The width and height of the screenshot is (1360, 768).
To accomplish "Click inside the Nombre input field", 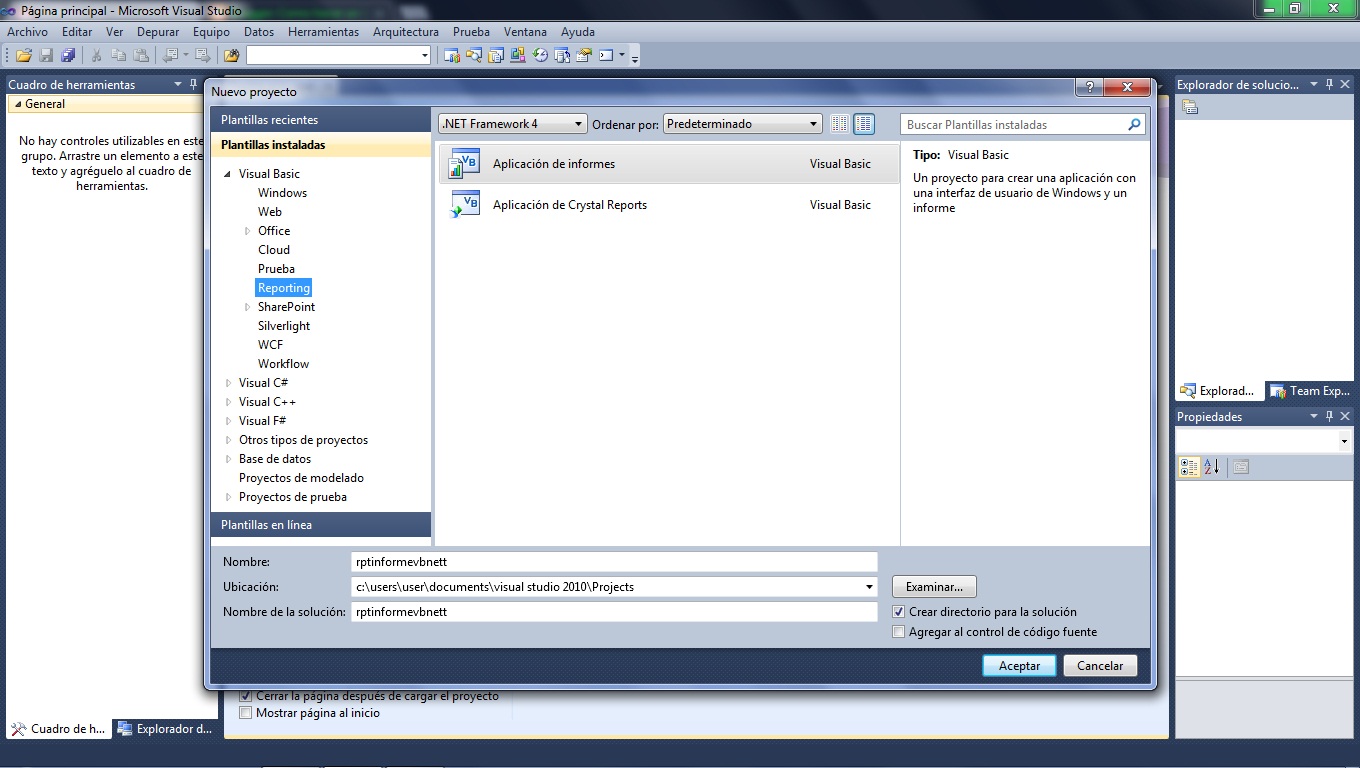I will click(614, 561).
